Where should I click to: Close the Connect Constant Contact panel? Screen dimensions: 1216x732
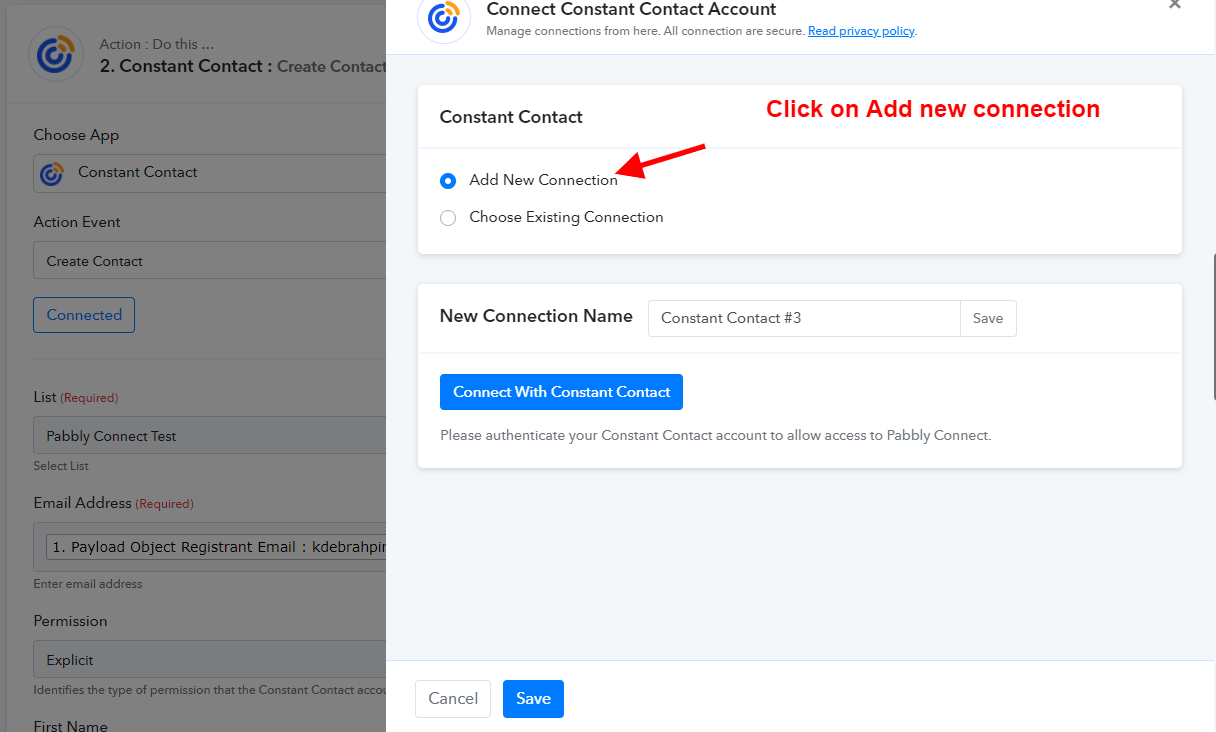pos(1175,5)
